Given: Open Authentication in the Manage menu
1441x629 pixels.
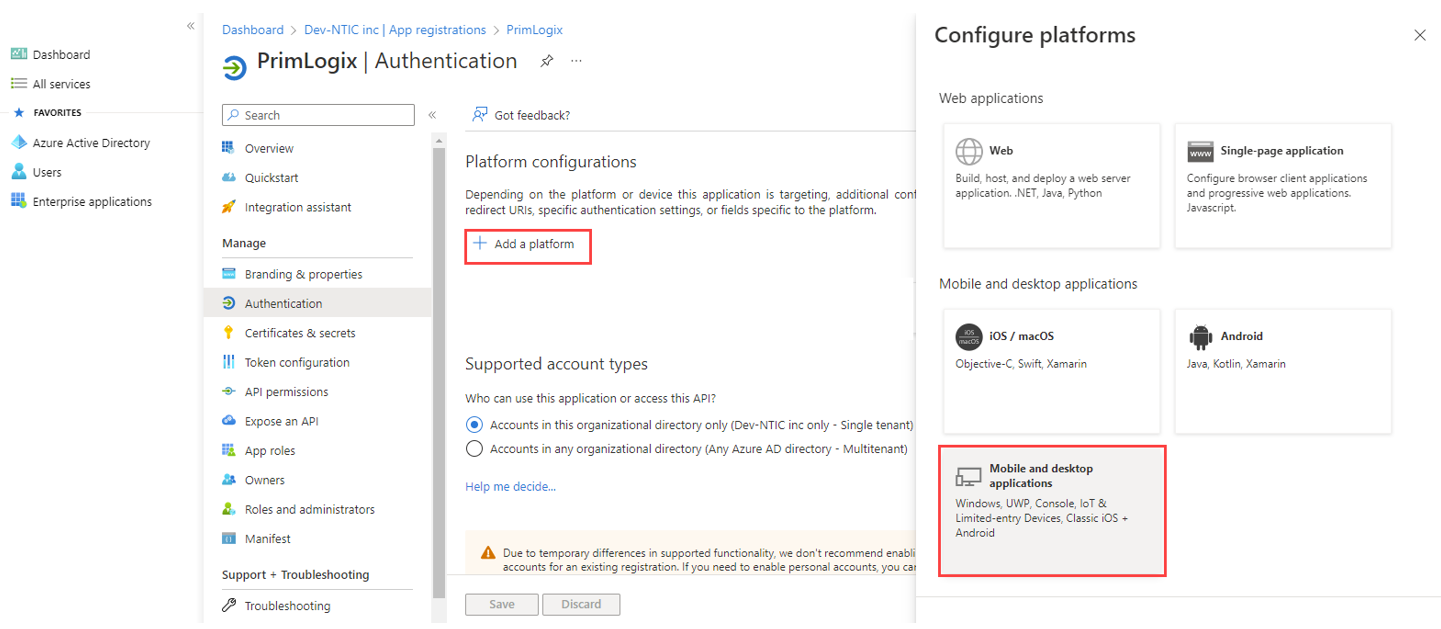Looking at the screenshot, I should tap(317, 303).
